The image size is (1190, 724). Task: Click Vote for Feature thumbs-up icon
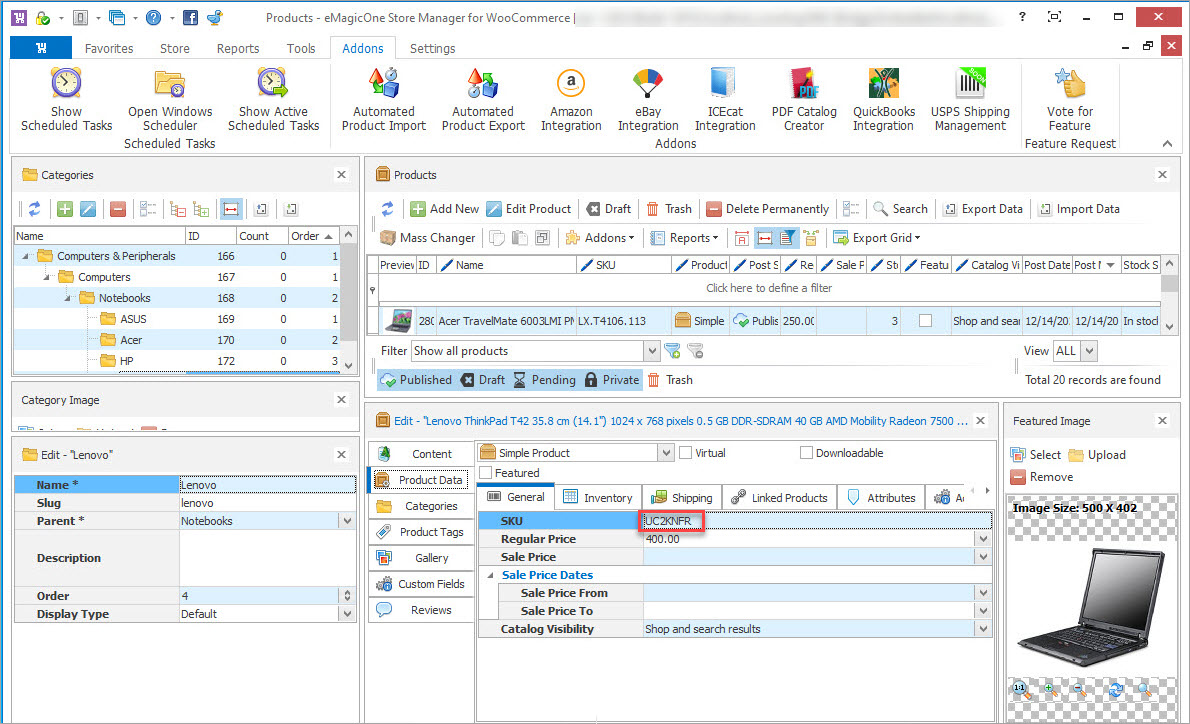point(1070,83)
